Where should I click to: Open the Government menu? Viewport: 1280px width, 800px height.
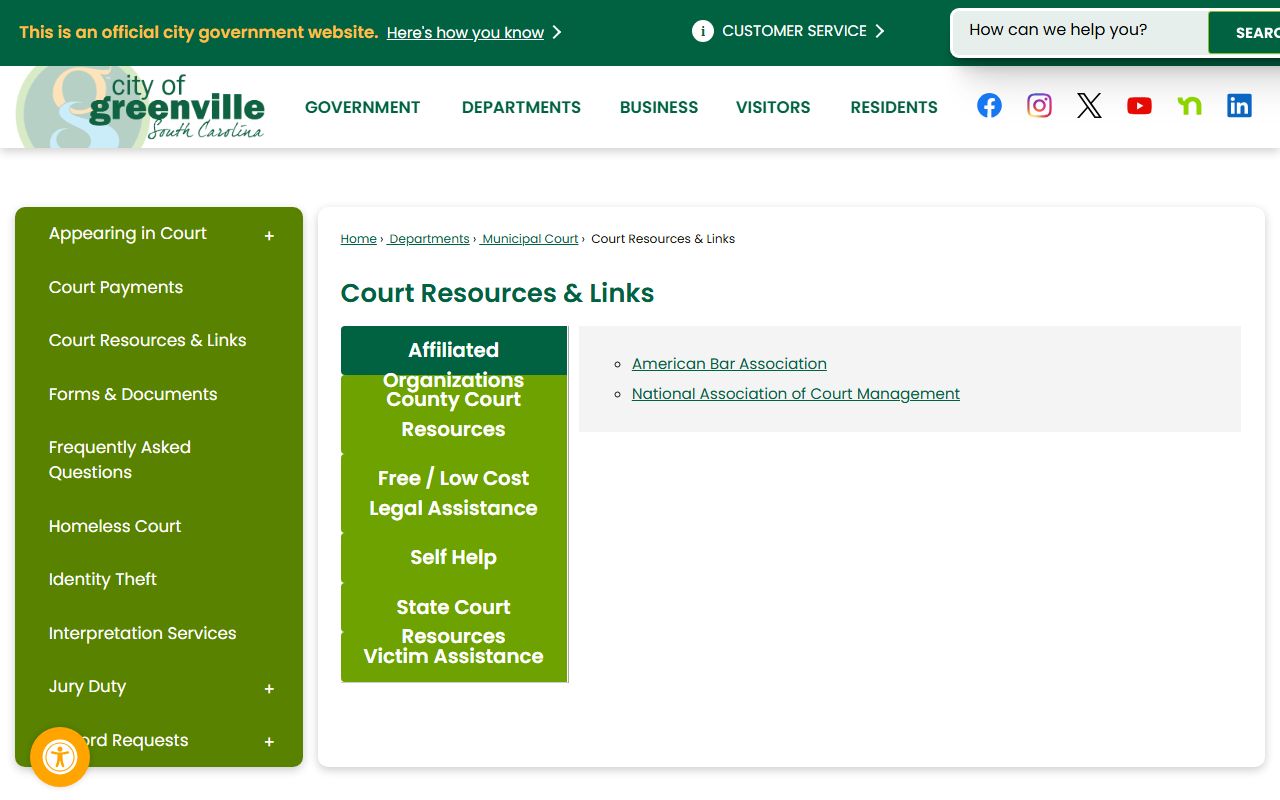tap(363, 107)
